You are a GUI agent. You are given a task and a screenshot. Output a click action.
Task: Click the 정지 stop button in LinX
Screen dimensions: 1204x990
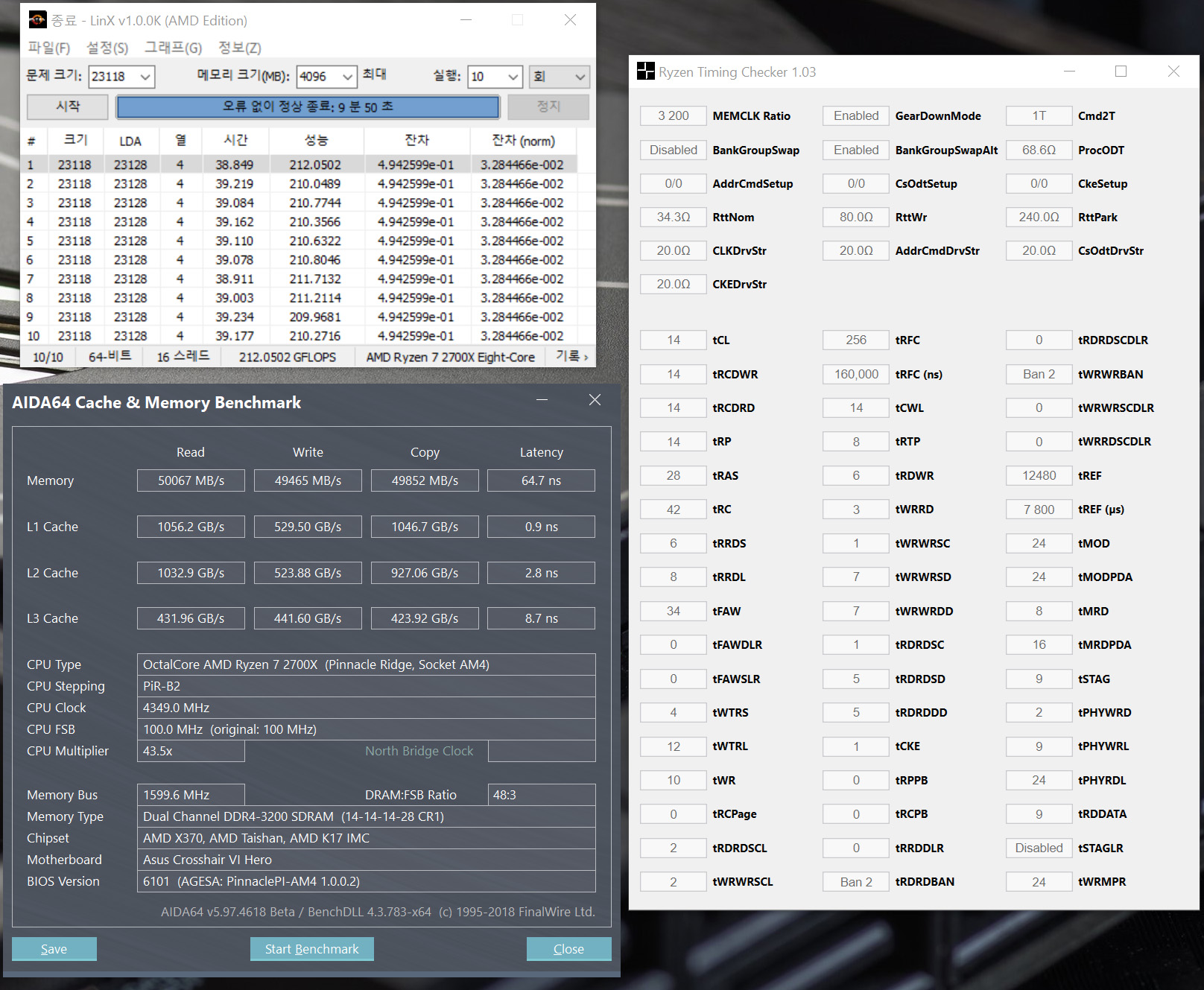tap(548, 107)
